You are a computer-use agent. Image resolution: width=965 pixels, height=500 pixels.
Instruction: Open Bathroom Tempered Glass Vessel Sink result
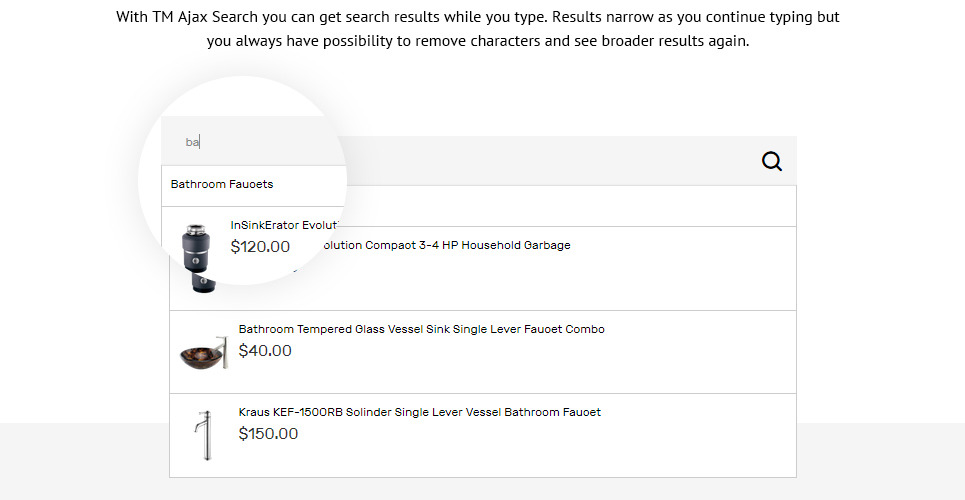(421, 329)
